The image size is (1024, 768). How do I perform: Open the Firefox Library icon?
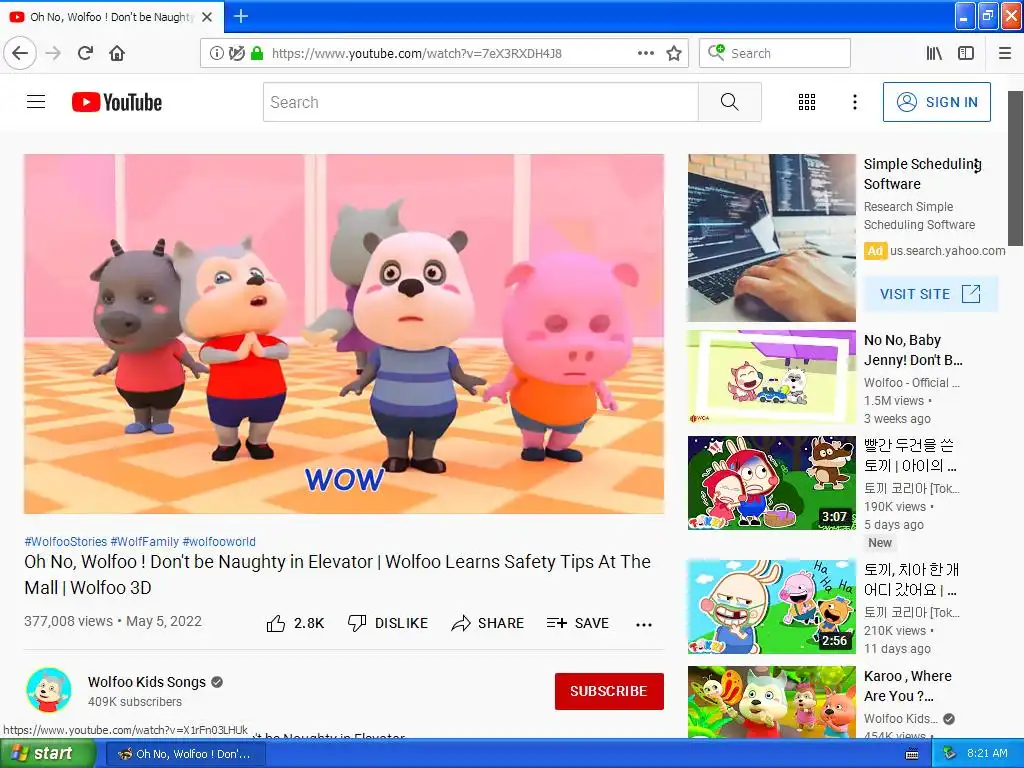click(x=934, y=53)
